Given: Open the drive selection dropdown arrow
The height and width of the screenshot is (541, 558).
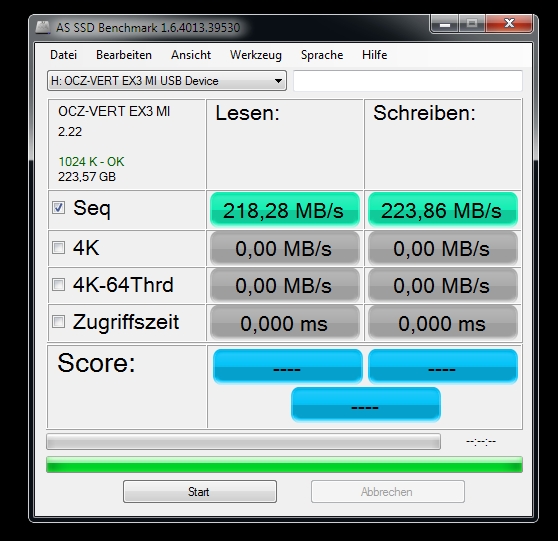Looking at the screenshot, I should coord(278,81).
